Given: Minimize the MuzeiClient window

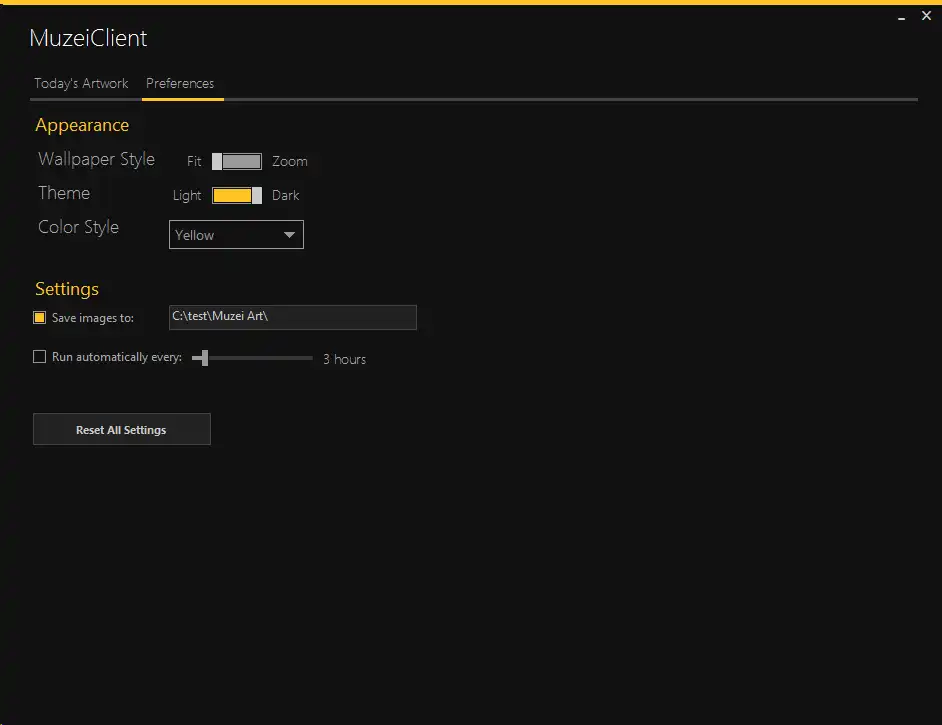Looking at the screenshot, I should click(x=901, y=17).
